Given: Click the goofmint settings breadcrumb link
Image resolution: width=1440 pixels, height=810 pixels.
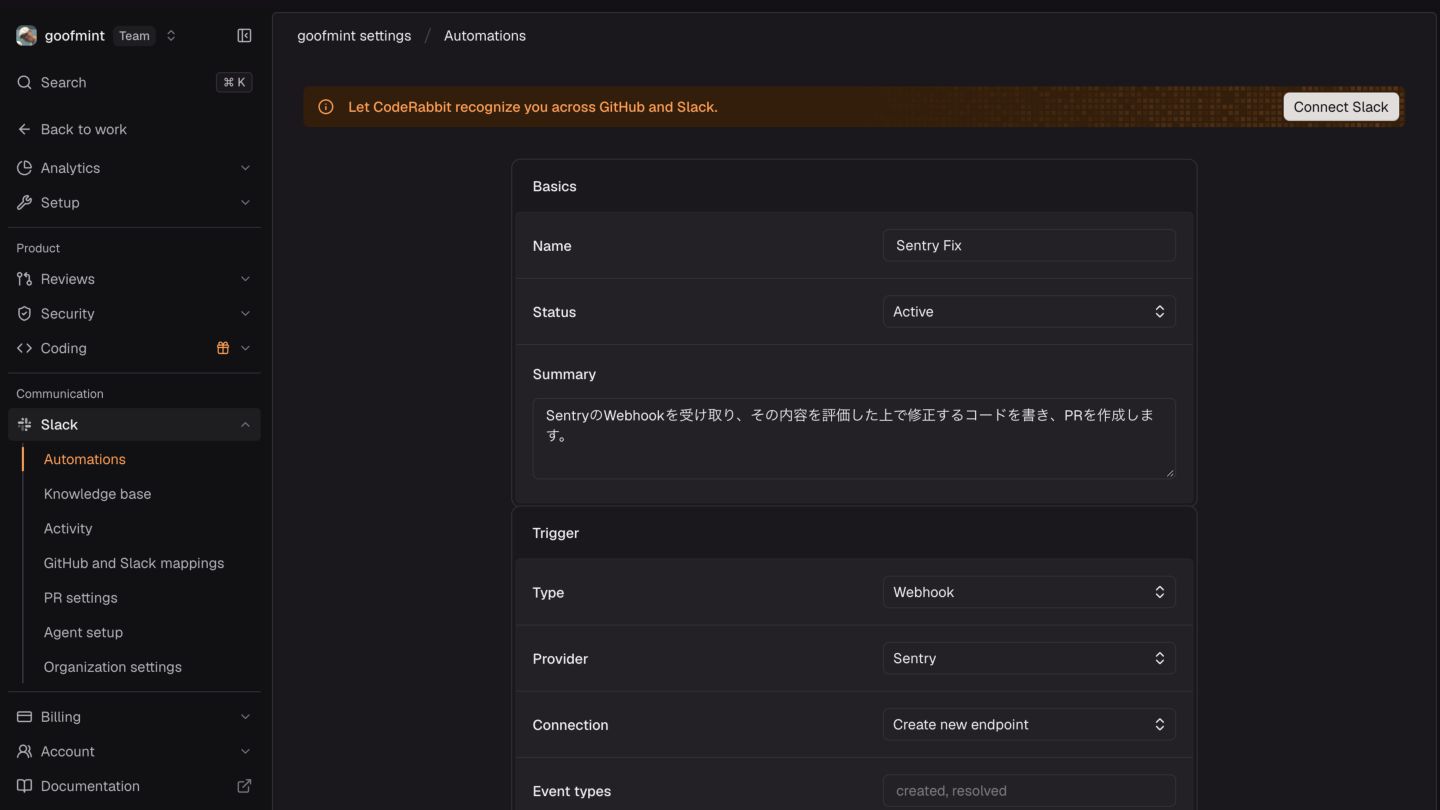Looking at the screenshot, I should (354, 36).
